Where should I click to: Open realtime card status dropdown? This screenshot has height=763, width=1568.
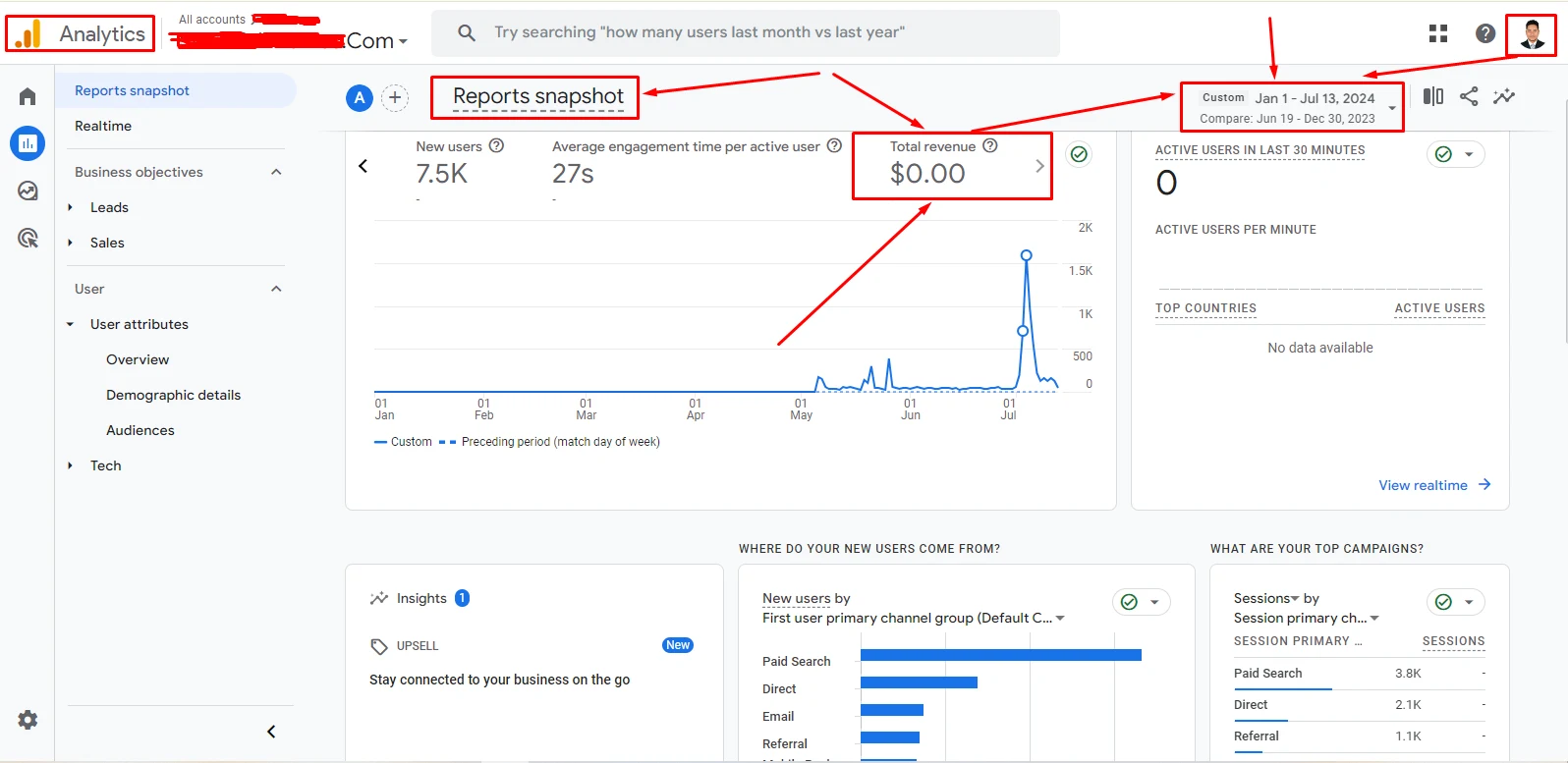(1456, 154)
